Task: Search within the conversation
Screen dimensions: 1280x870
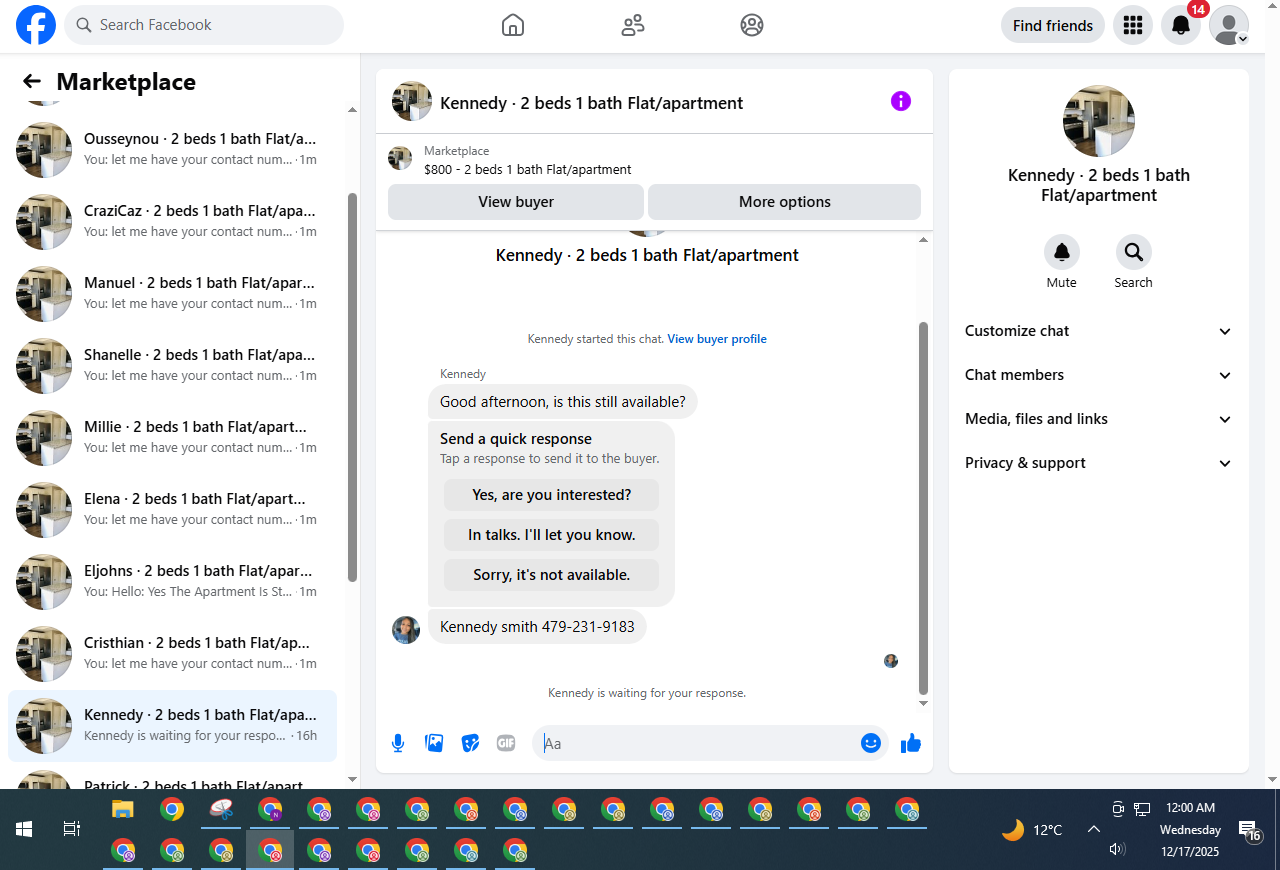Action: 1134,252
